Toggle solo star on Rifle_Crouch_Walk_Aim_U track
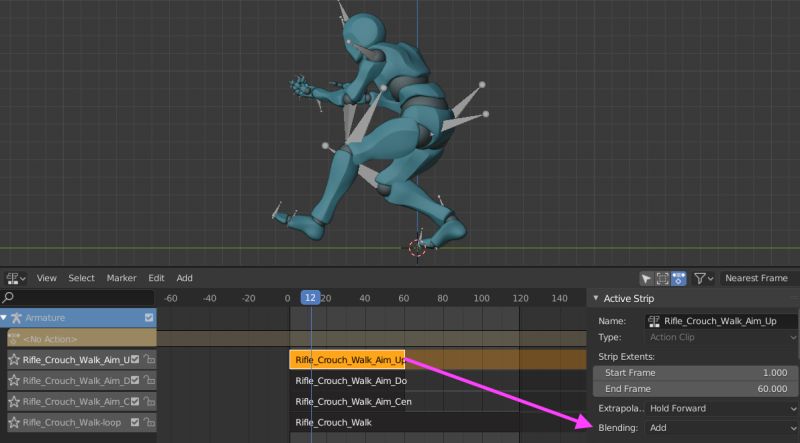Screen dimensions: 800x443 coord(14,360)
